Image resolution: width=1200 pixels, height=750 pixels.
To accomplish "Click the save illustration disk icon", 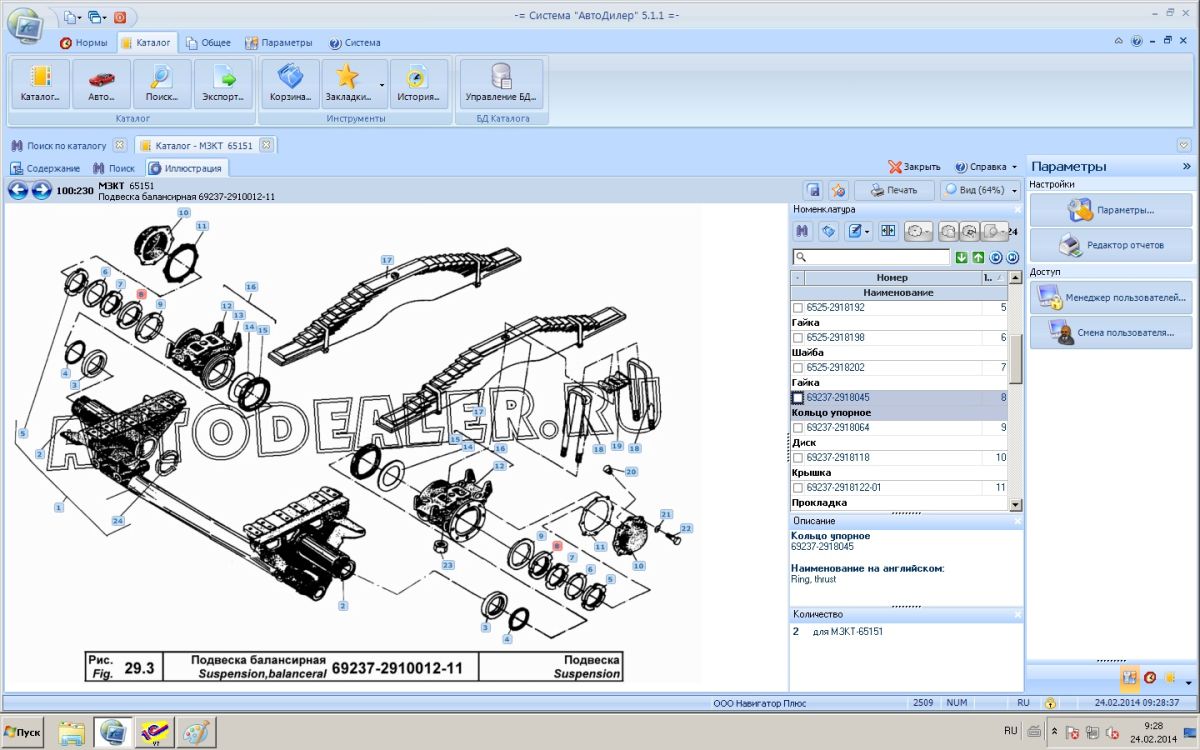I will pos(814,190).
